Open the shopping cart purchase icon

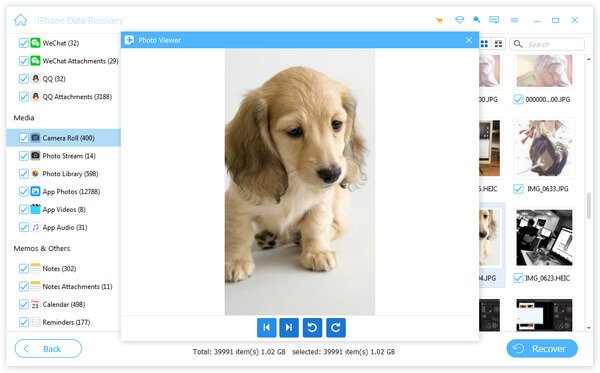click(439, 20)
